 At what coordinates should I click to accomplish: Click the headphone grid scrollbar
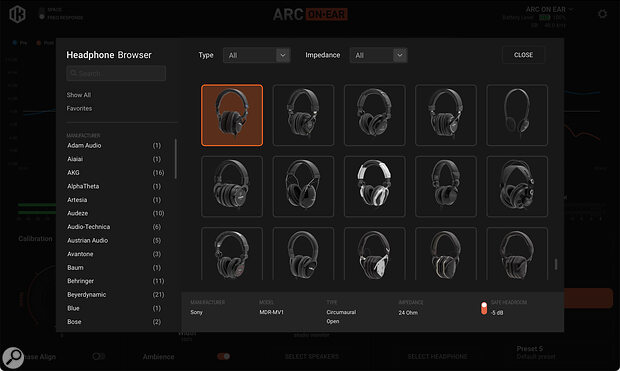coord(556,264)
